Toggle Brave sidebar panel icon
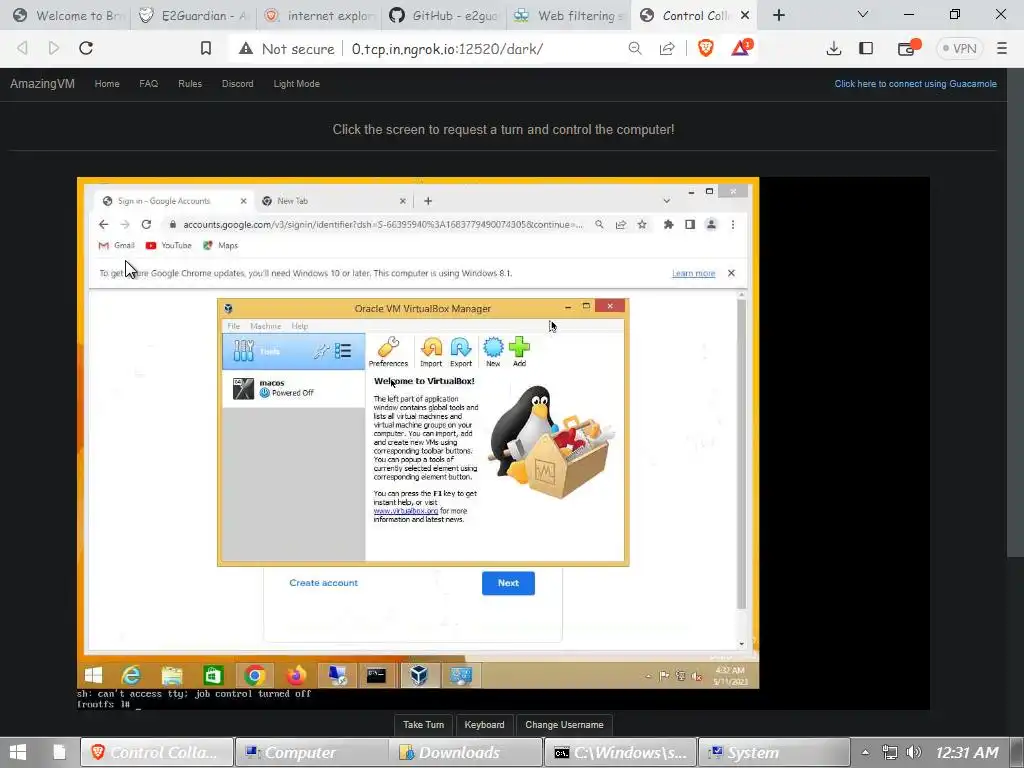1024x768 pixels. click(866, 48)
